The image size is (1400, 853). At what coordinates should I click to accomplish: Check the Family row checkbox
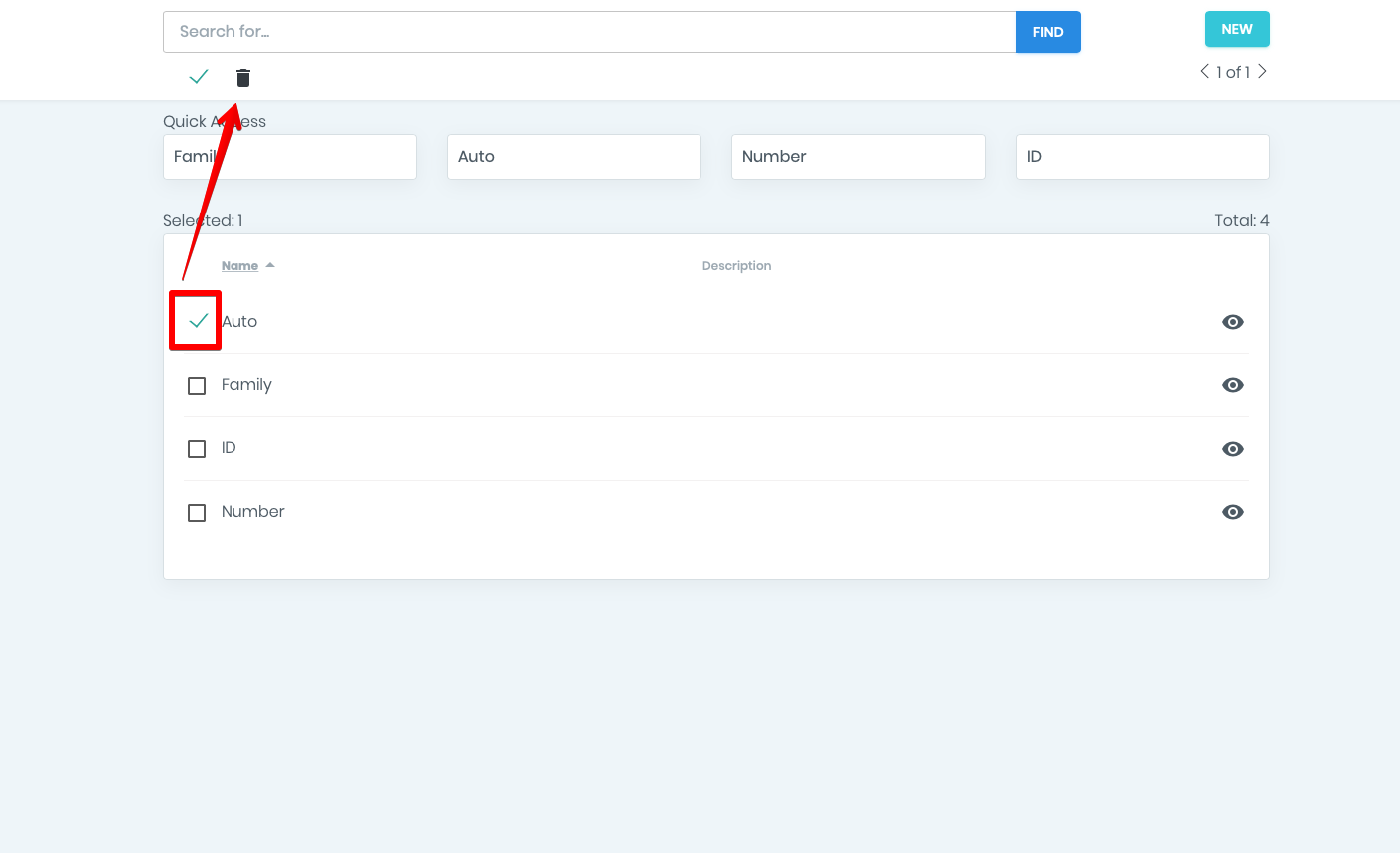[x=197, y=386]
